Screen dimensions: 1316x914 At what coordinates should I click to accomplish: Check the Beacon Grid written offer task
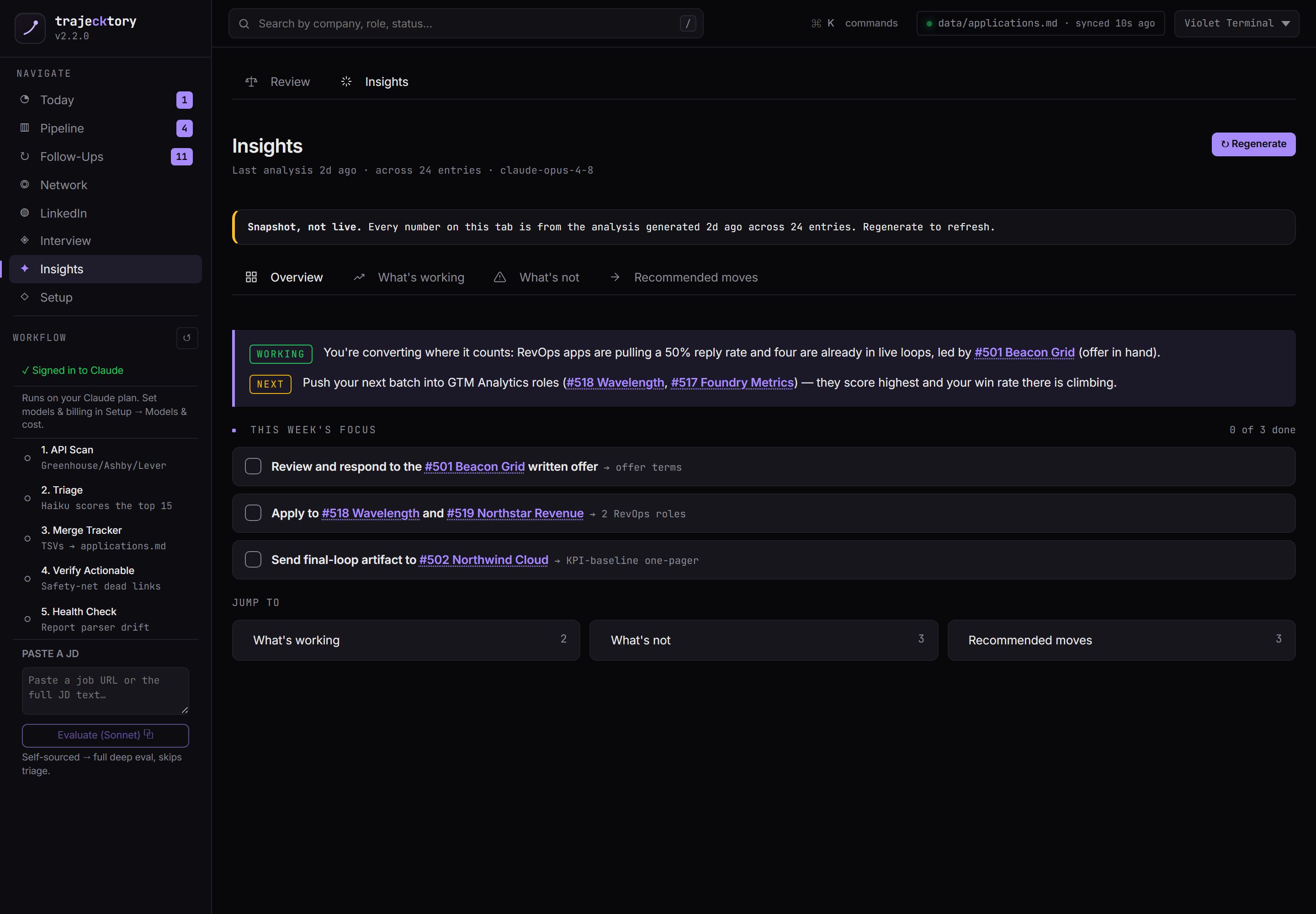253,466
